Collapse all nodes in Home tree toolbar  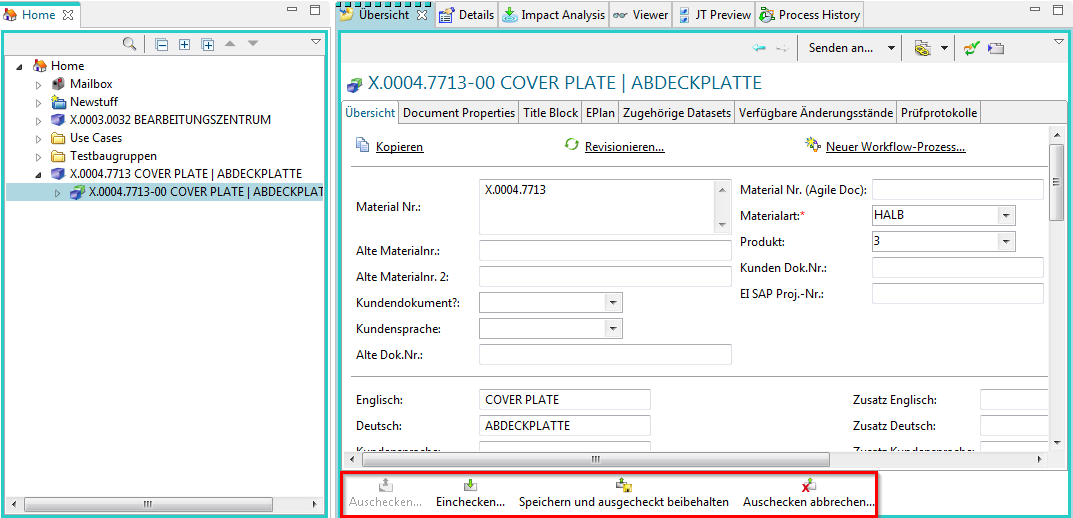162,44
